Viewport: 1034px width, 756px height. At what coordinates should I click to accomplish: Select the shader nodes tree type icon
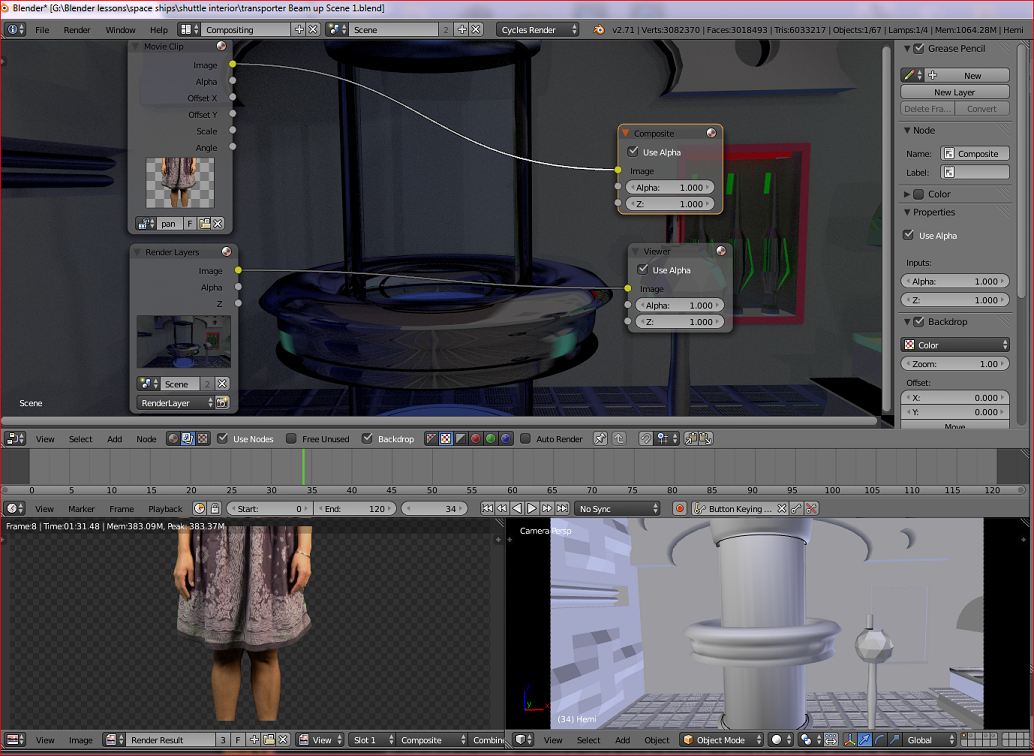click(x=173, y=439)
